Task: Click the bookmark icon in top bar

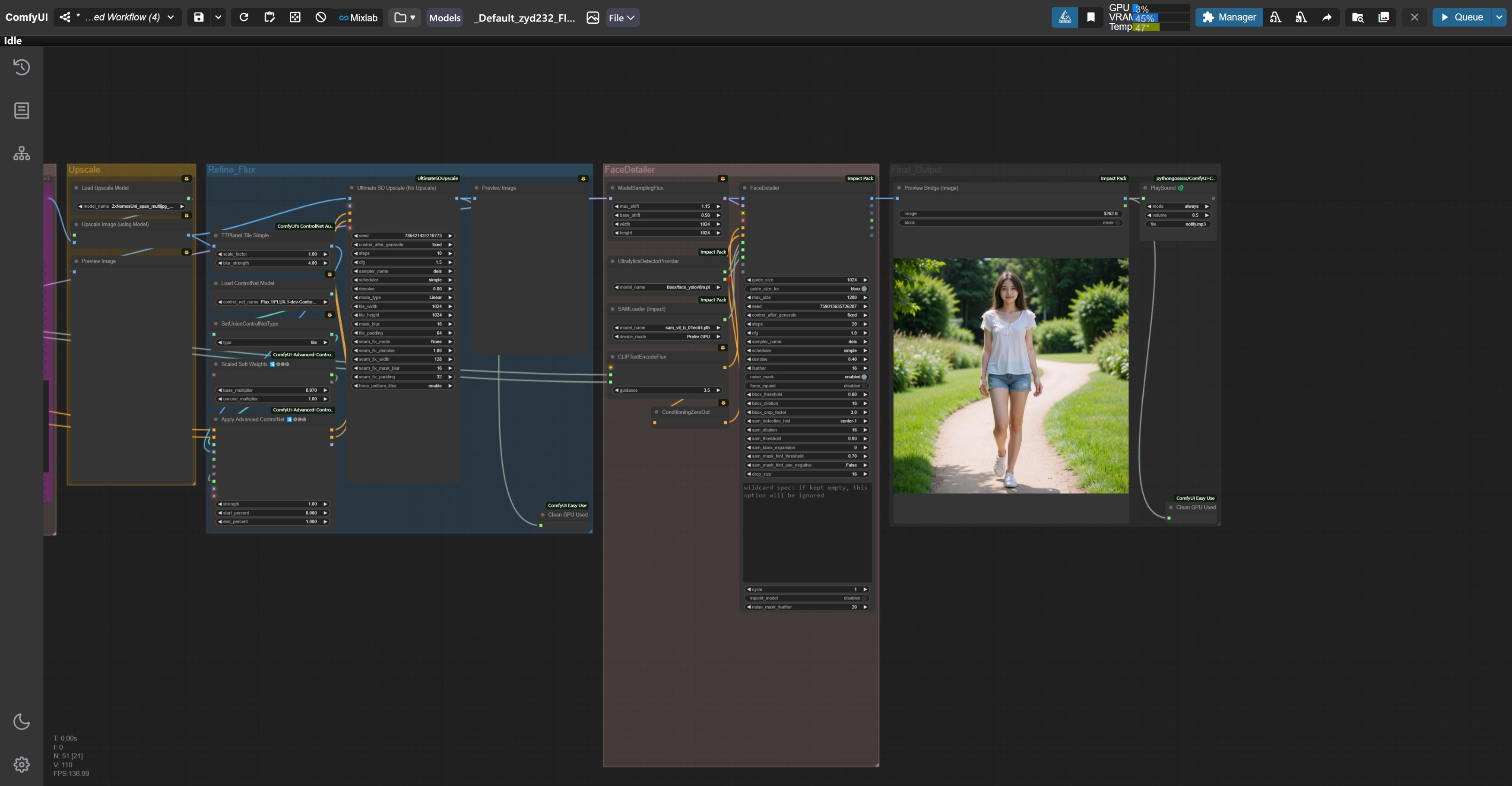Action: [1090, 17]
